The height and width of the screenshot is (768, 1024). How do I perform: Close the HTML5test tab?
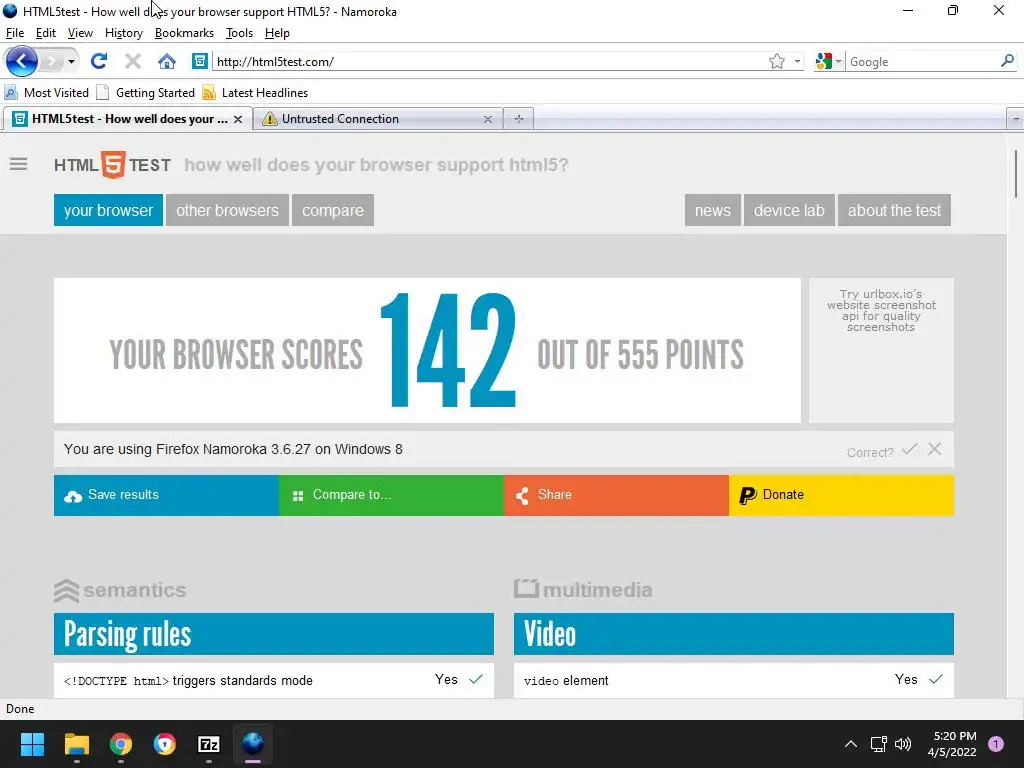click(238, 120)
